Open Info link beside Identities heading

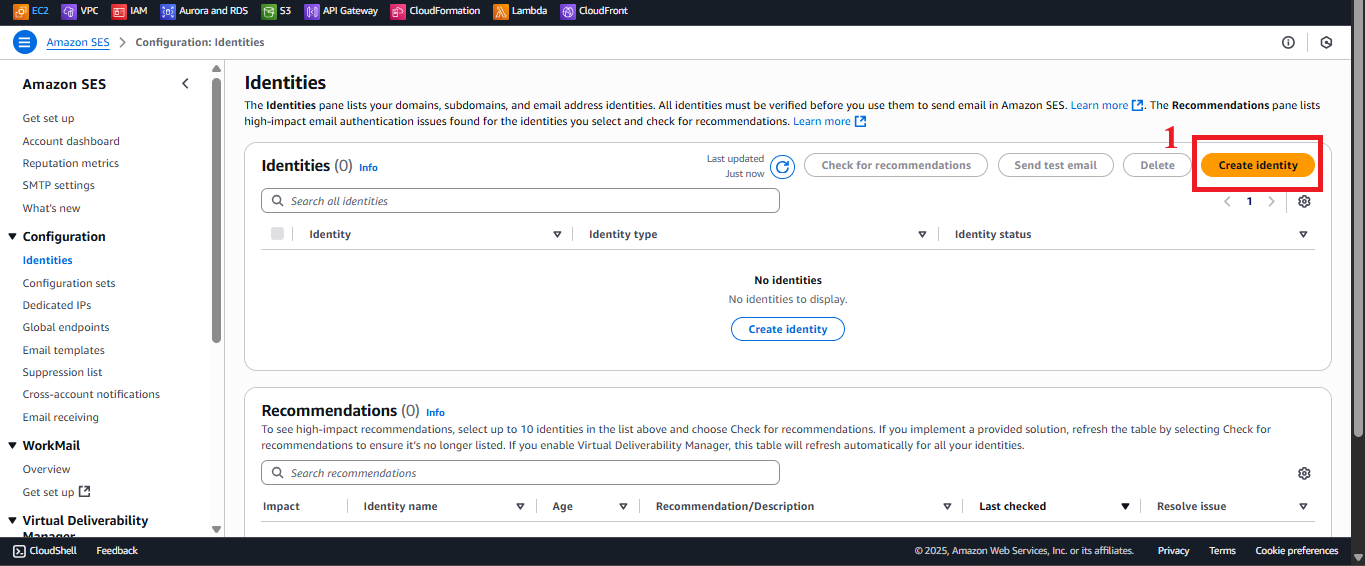[x=369, y=168]
